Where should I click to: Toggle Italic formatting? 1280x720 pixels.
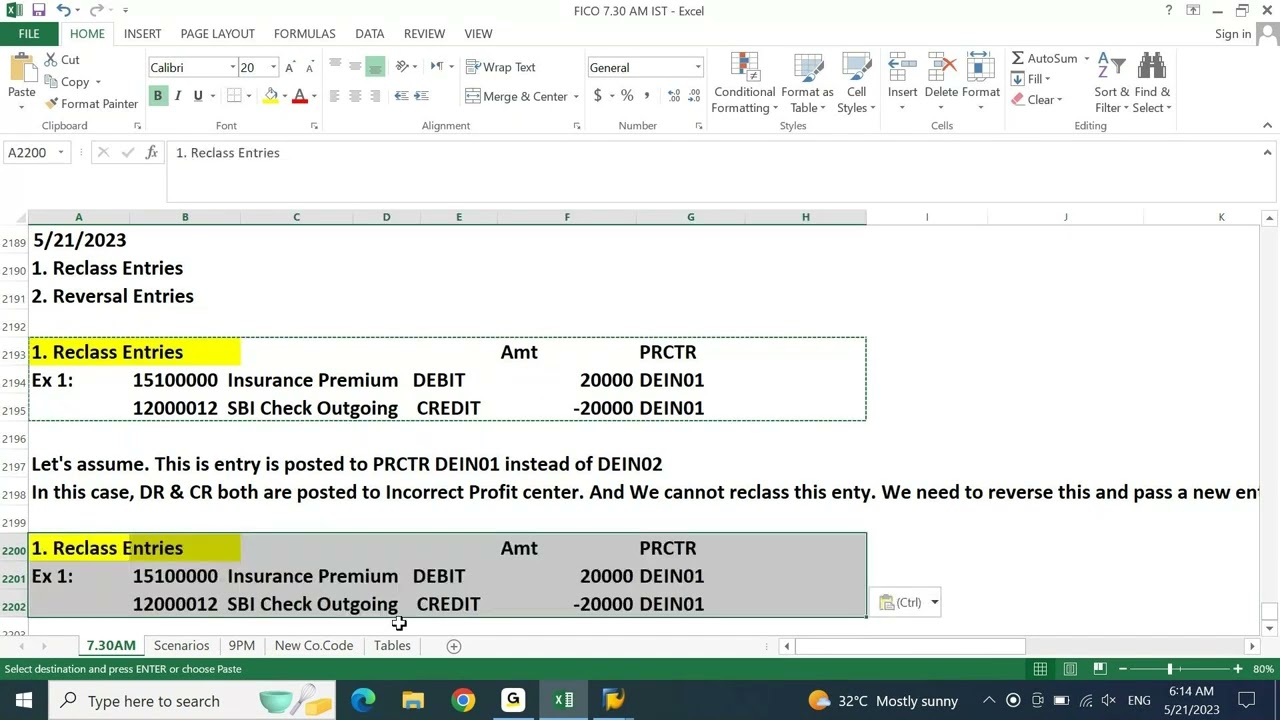click(x=177, y=96)
